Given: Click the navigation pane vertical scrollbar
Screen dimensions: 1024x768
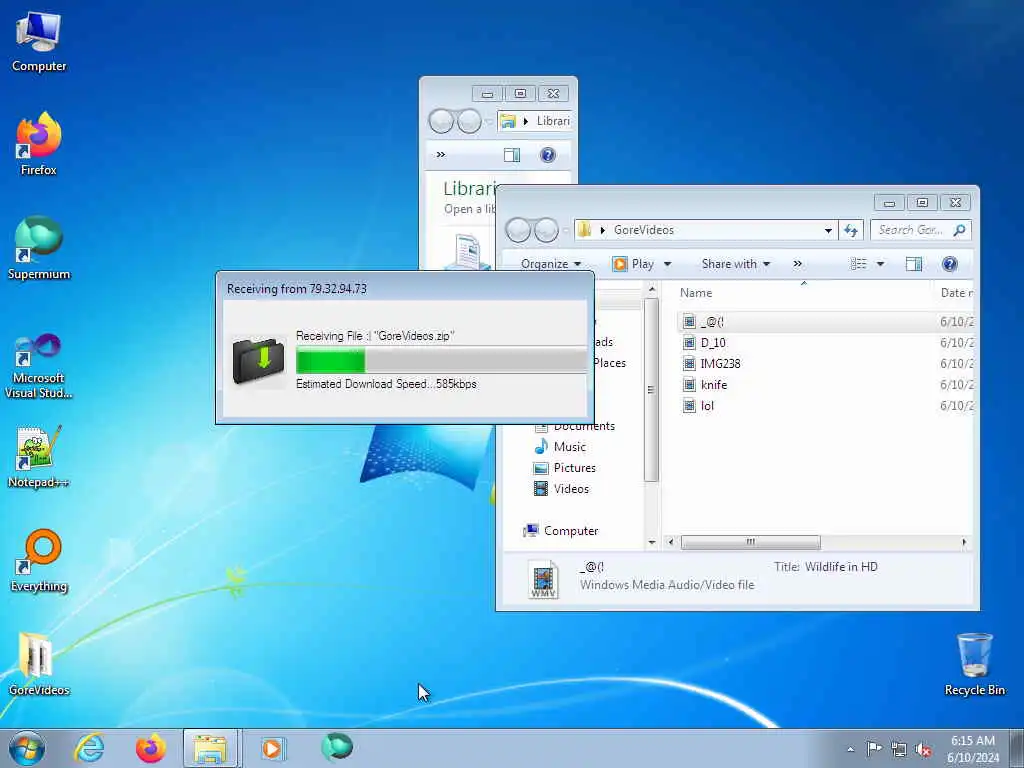Looking at the screenshot, I should coord(650,389).
